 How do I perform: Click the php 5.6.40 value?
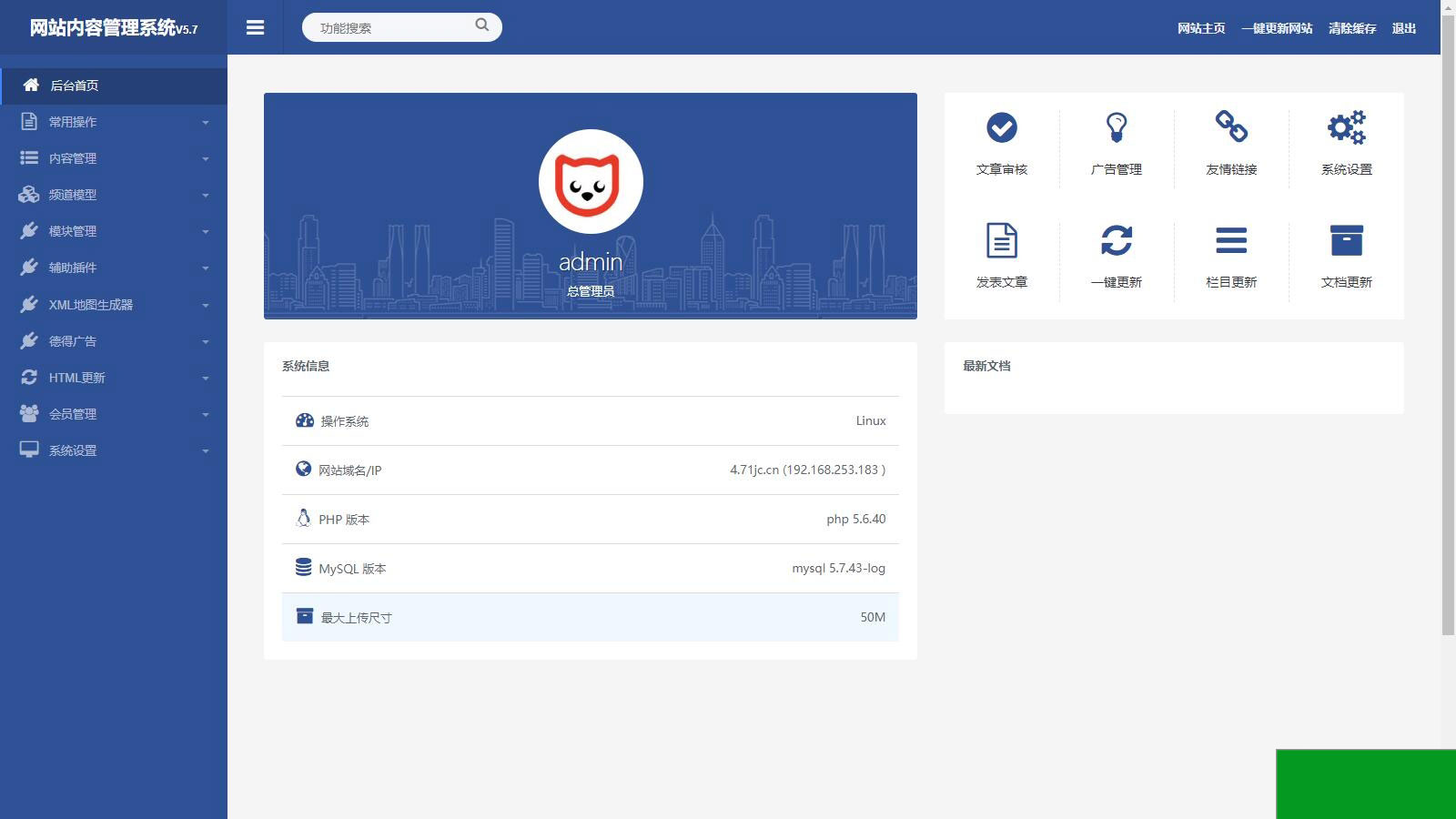tap(856, 519)
